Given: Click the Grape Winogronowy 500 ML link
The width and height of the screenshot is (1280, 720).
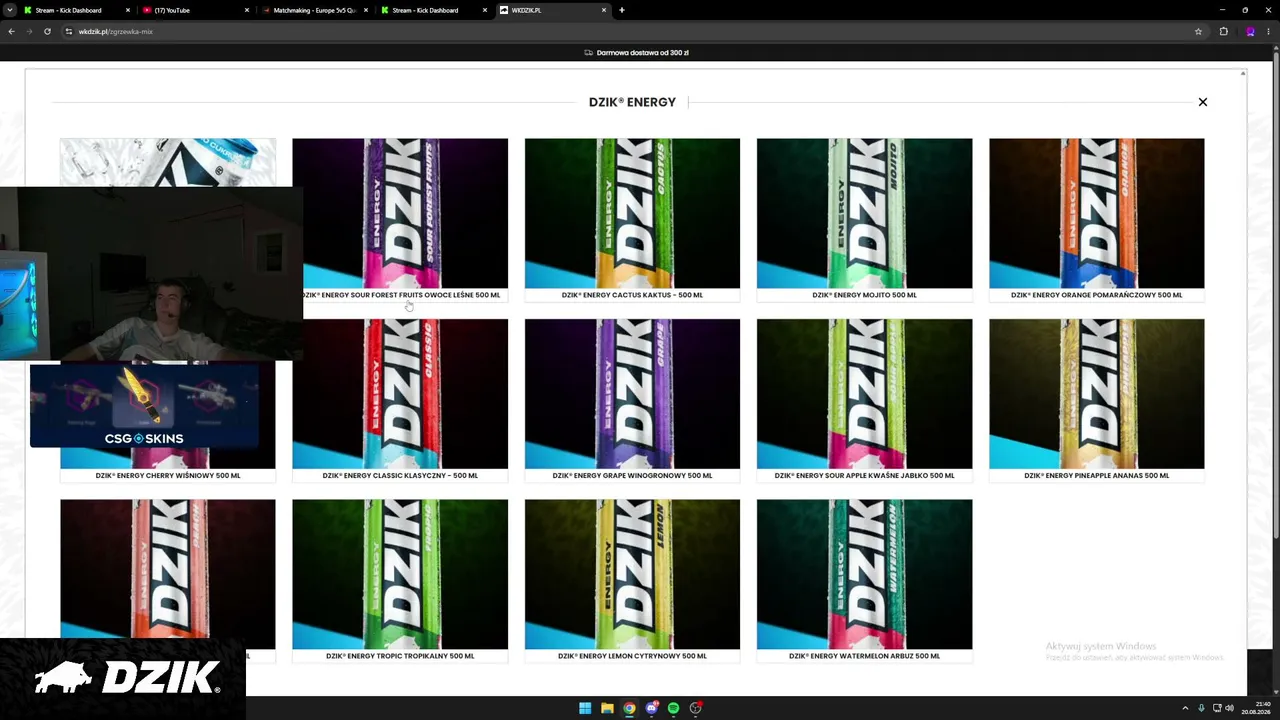Looking at the screenshot, I should 632,476.
